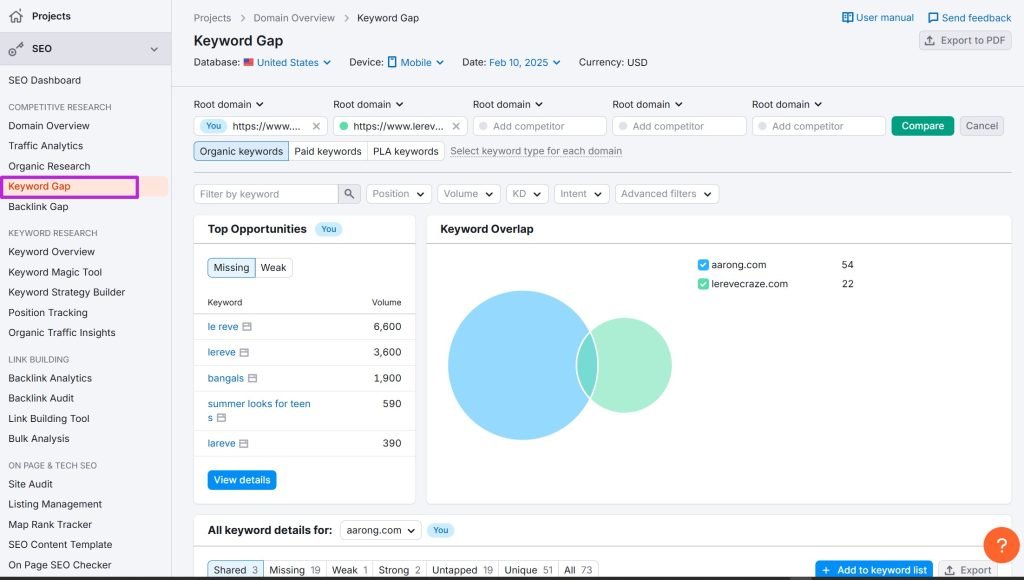Click the Send feedback speech bubble icon
1024x580 pixels.
pos(933,18)
